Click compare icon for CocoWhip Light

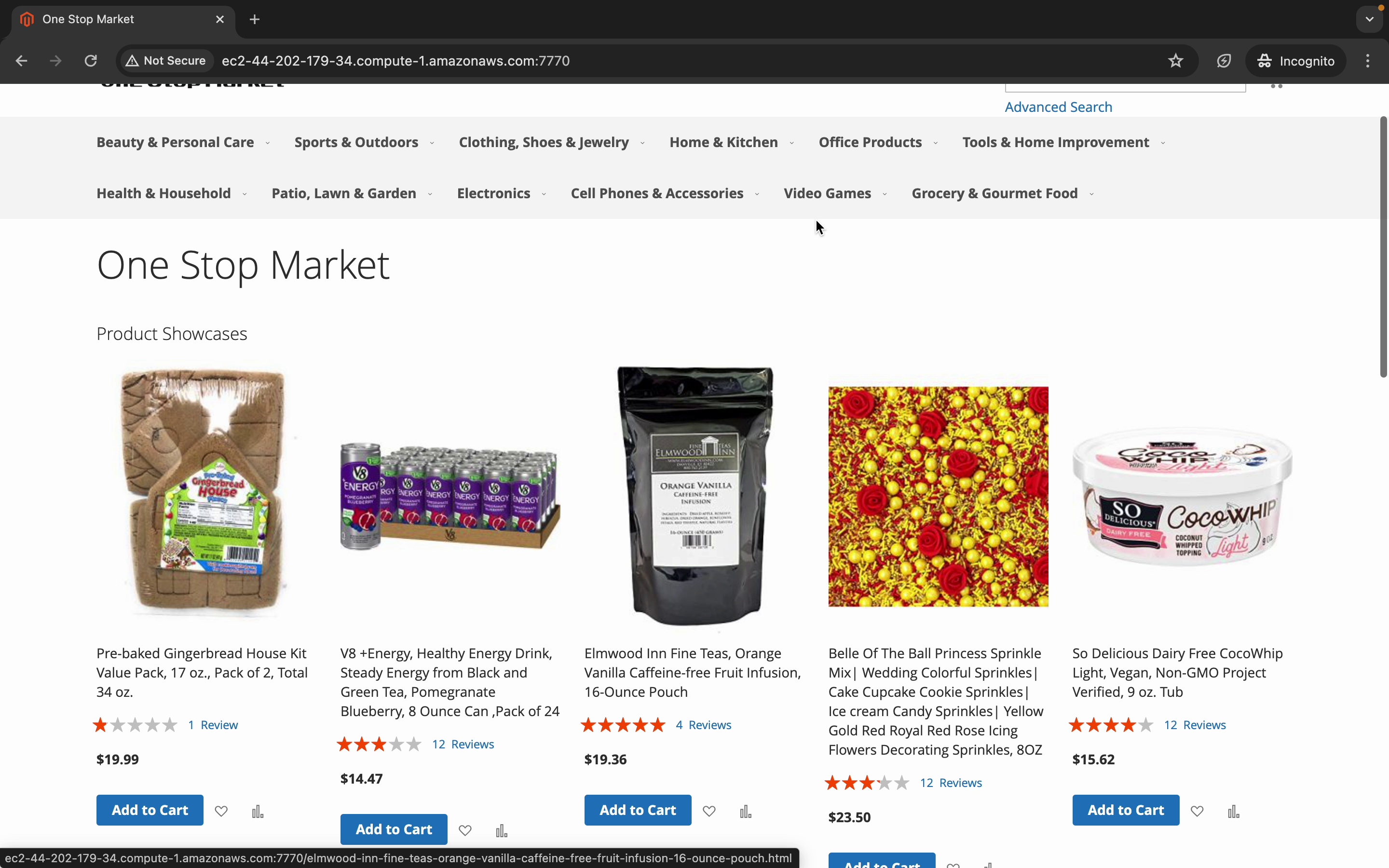(x=1233, y=811)
